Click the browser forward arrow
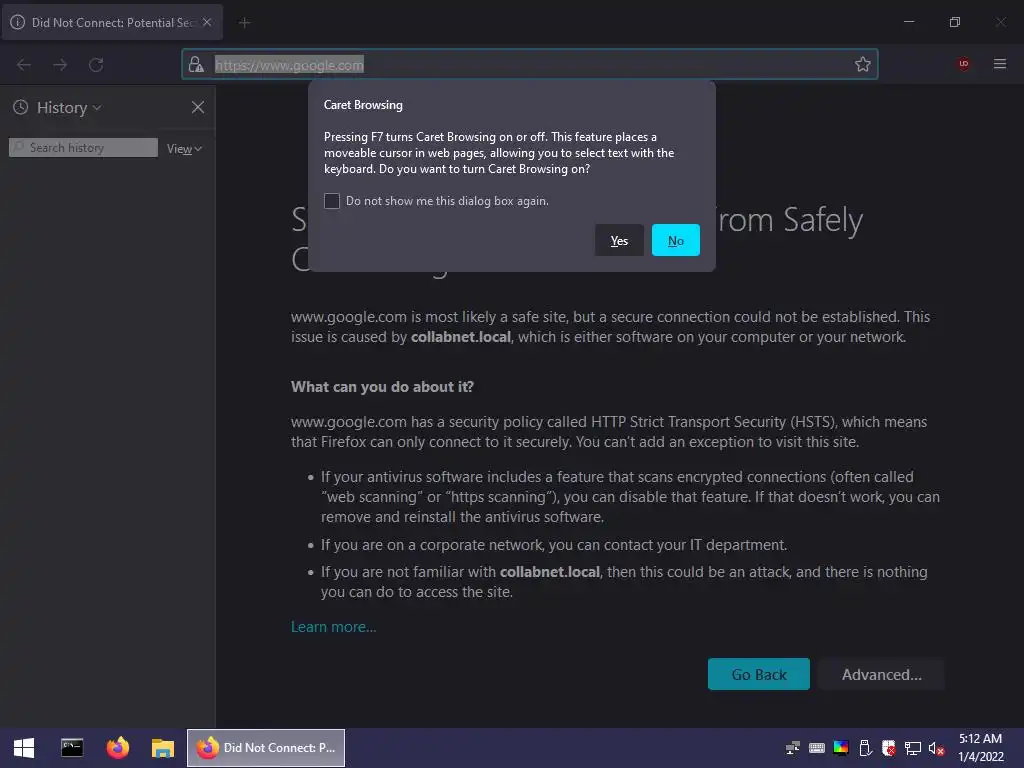 60,65
